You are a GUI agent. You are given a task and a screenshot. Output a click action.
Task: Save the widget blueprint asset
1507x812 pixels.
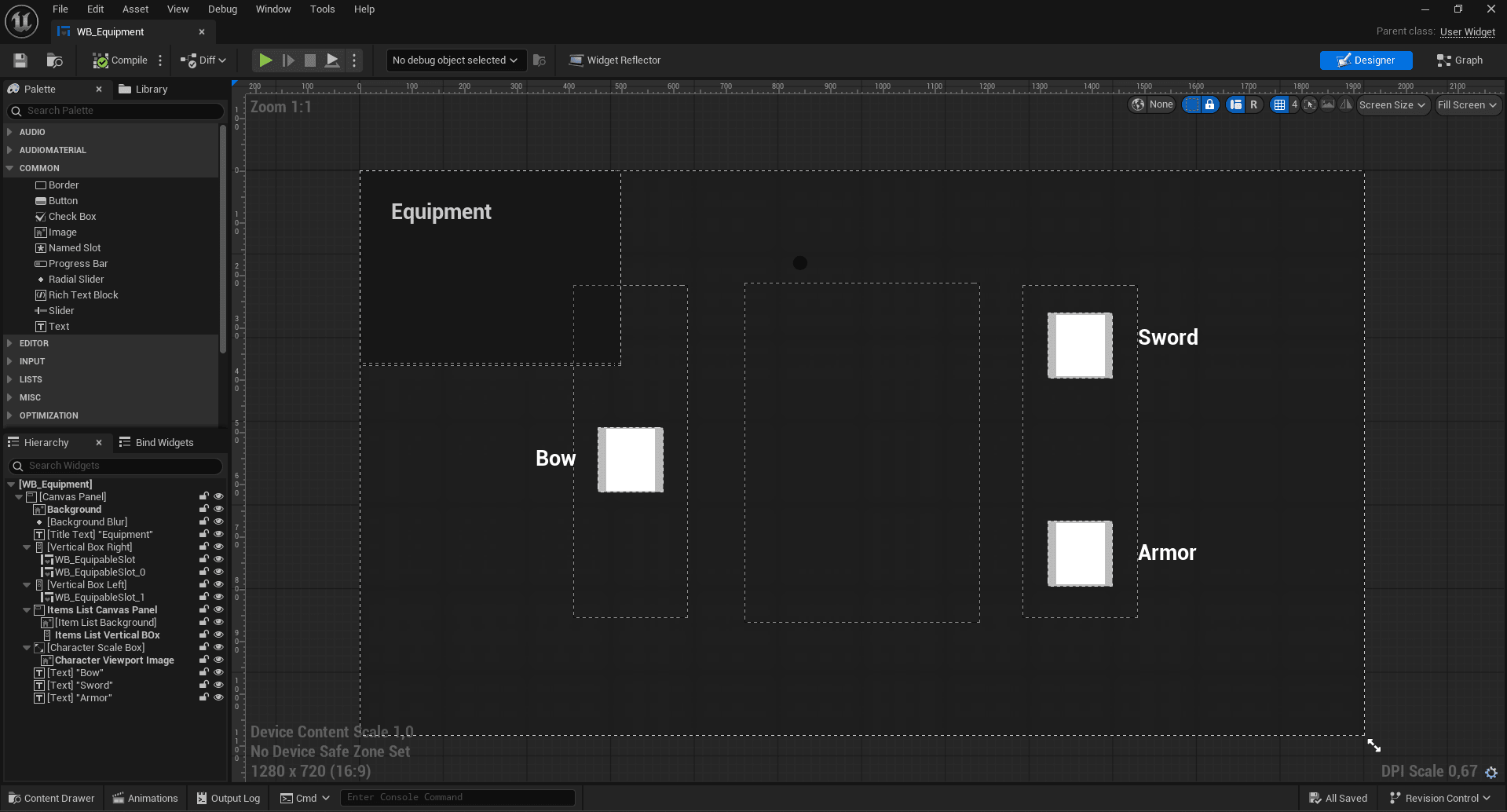(20, 60)
